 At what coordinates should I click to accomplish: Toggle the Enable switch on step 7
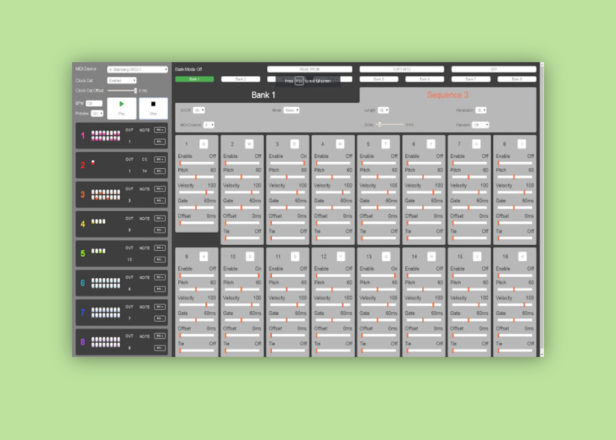tap(469, 163)
